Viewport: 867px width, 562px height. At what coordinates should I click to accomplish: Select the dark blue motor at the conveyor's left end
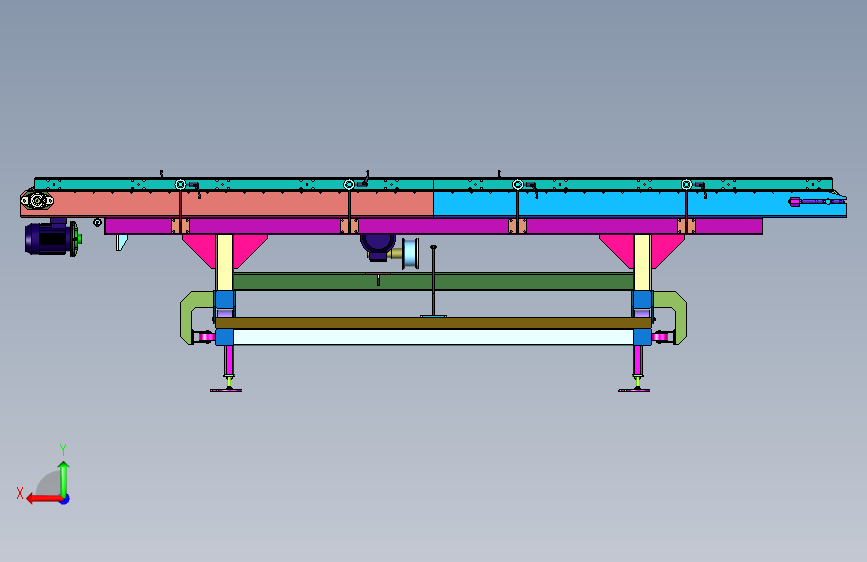(50, 238)
